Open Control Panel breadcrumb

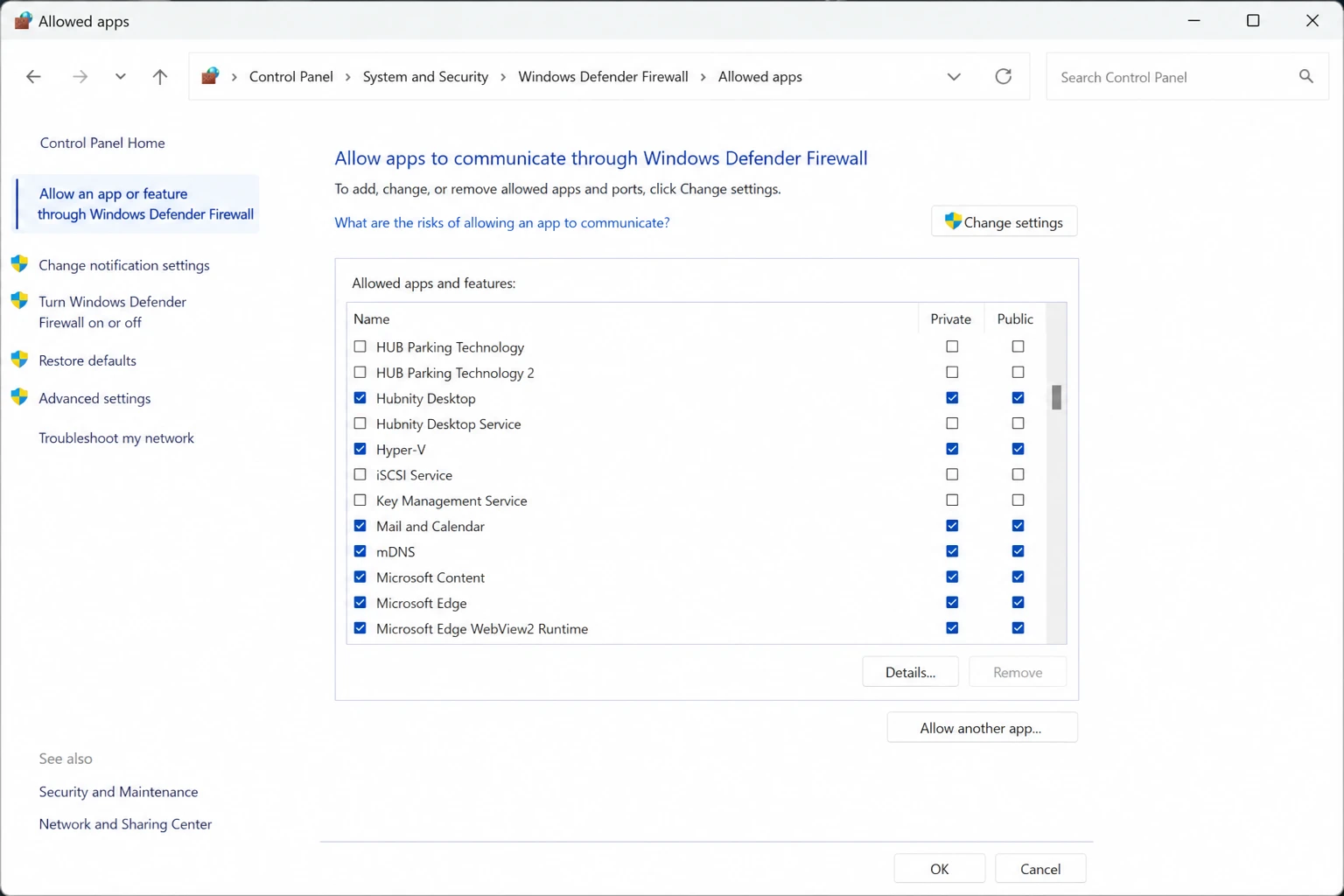click(x=291, y=76)
